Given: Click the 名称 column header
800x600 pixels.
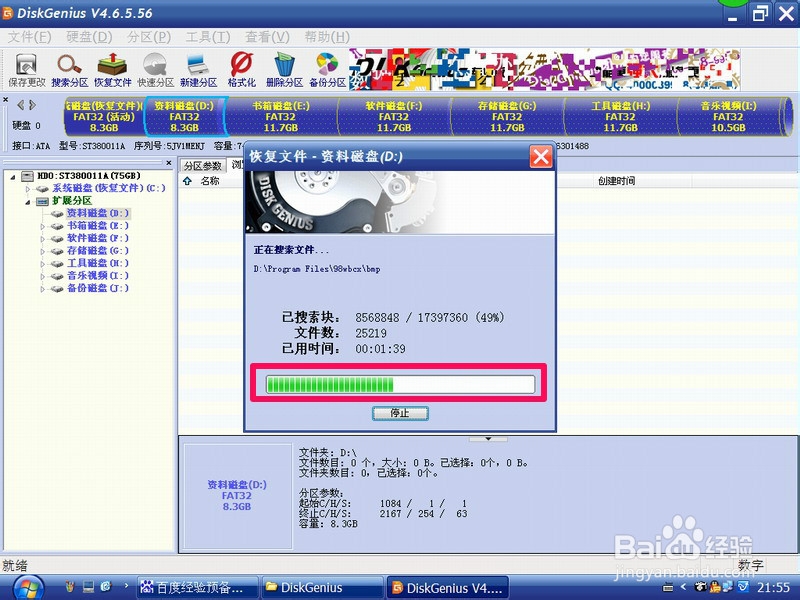Looking at the screenshot, I should (x=210, y=181).
